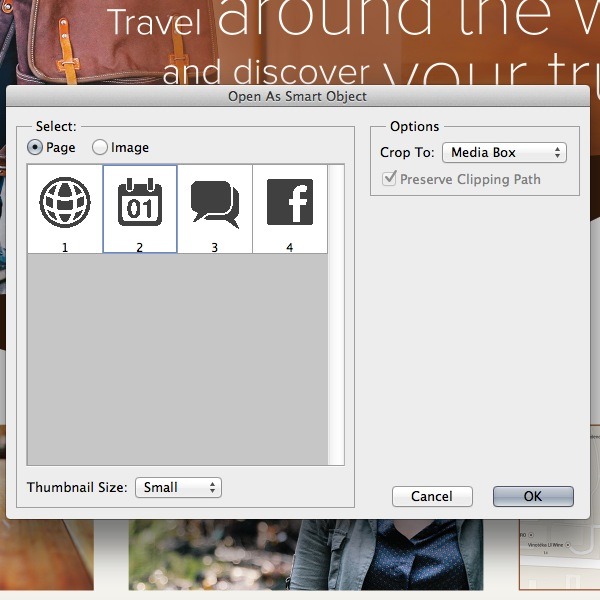Screen dimensions: 600x600
Task: Choose the Page radio button
Action: pyautogui.click(x=35, y=147)
